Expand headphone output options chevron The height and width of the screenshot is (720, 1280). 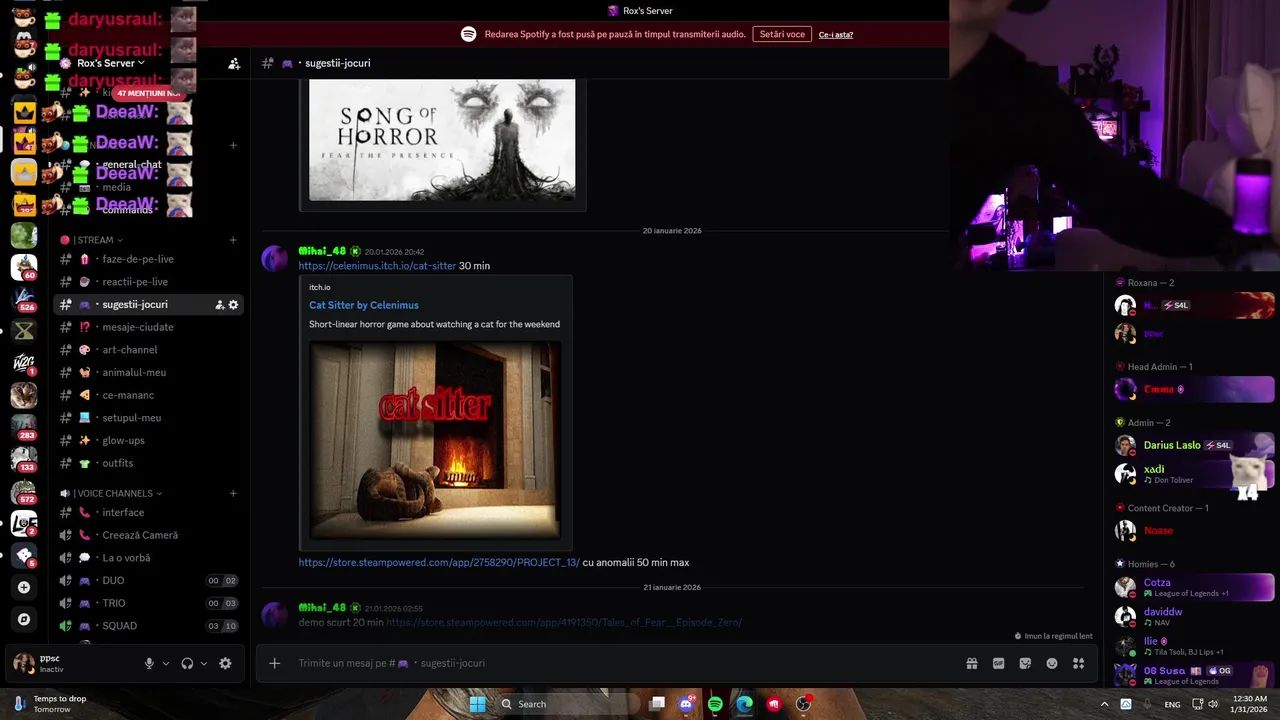coord(204,663)
